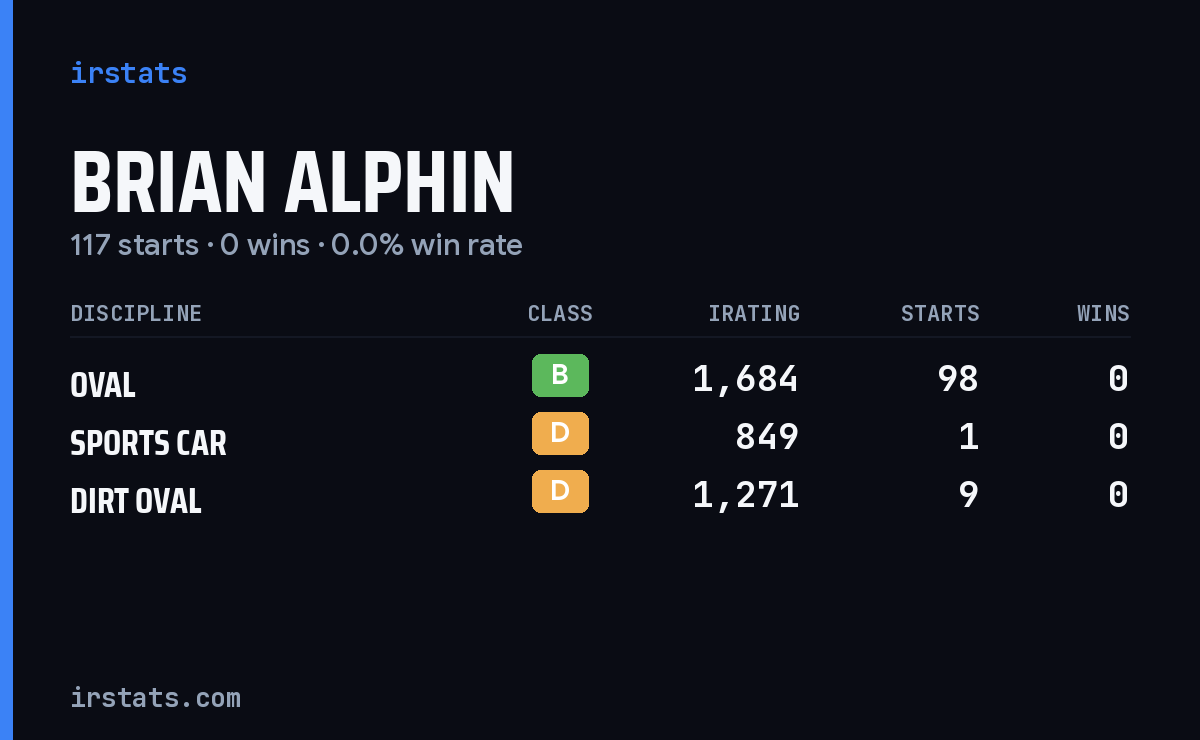Sort by the Wins column header
The width and height of the screenshot is (1200, 740).
1103,313
